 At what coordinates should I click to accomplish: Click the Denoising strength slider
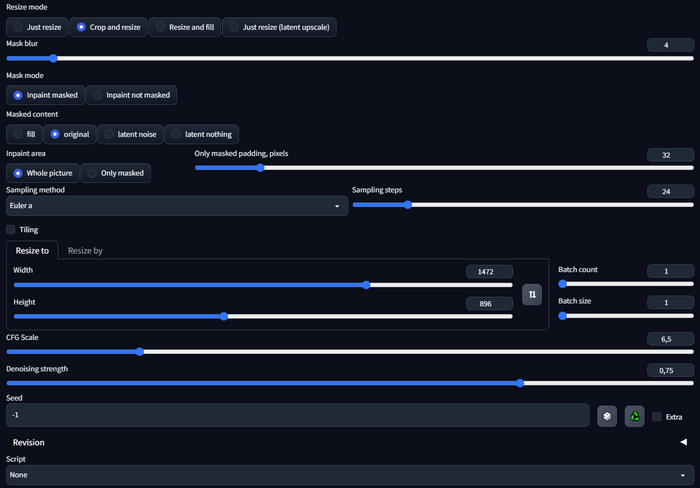coord(350,383)
